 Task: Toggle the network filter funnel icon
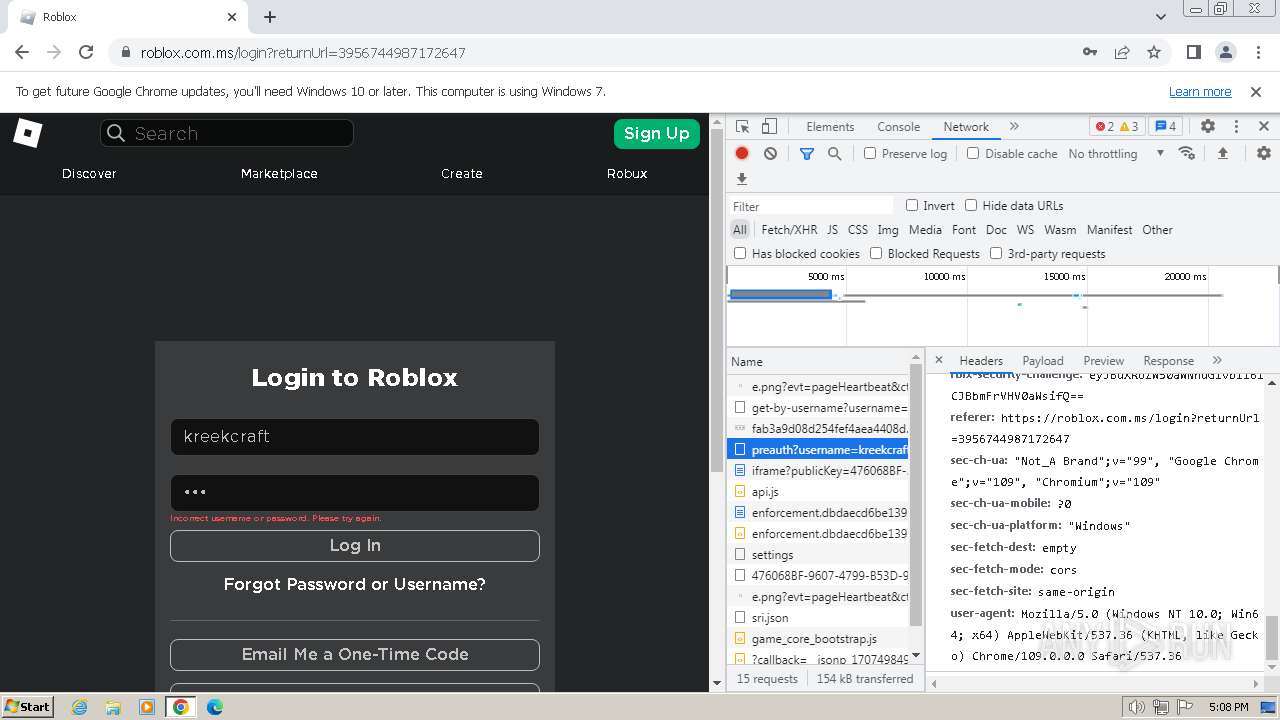tap(806, 153)
